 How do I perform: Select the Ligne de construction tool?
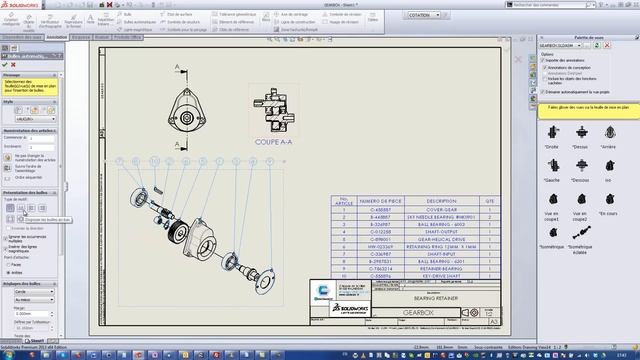click(295, 22)
